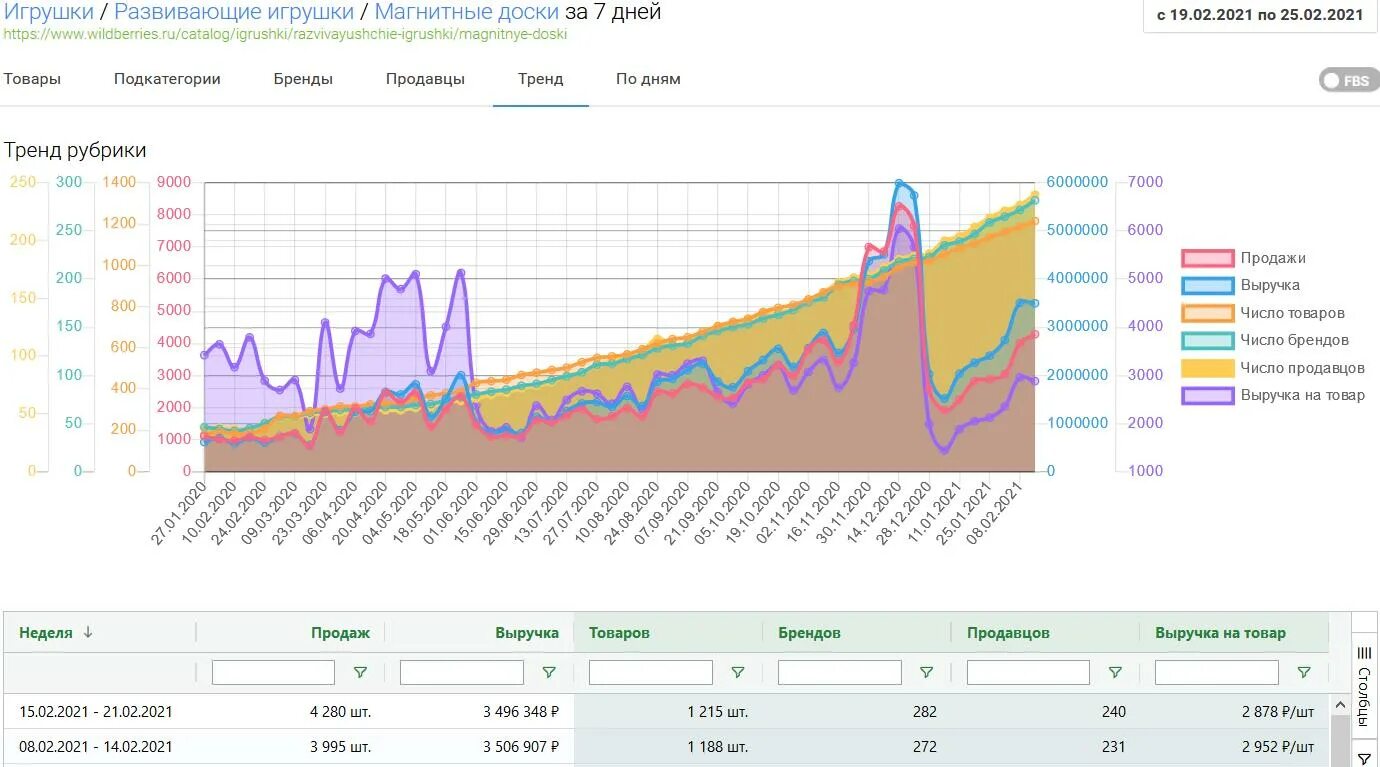Open filter icon for Выручка на товар column
The width and height of the screenshot is (1380, 767).
coord(1304,673)
